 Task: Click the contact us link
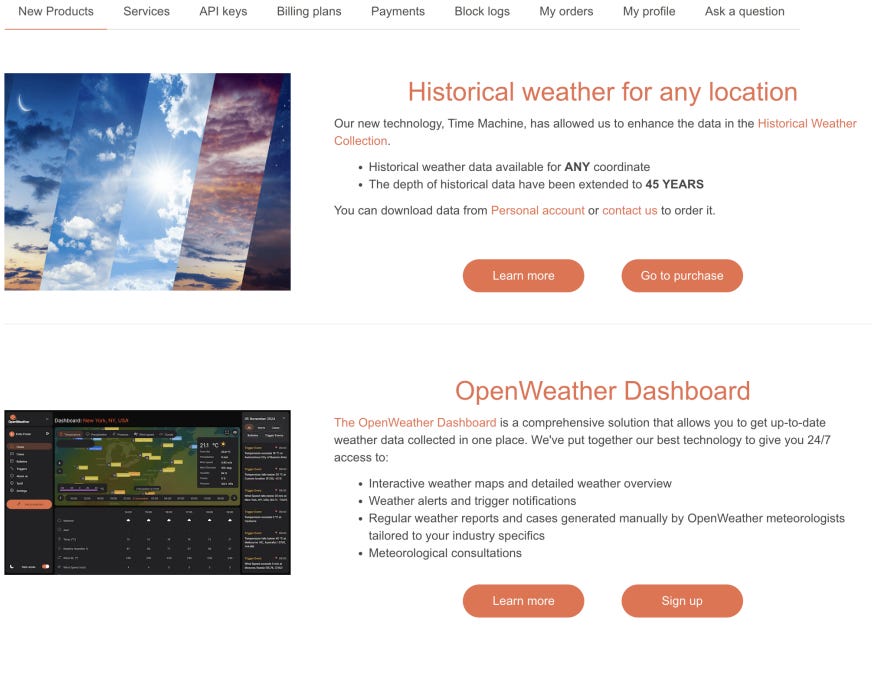630,210
